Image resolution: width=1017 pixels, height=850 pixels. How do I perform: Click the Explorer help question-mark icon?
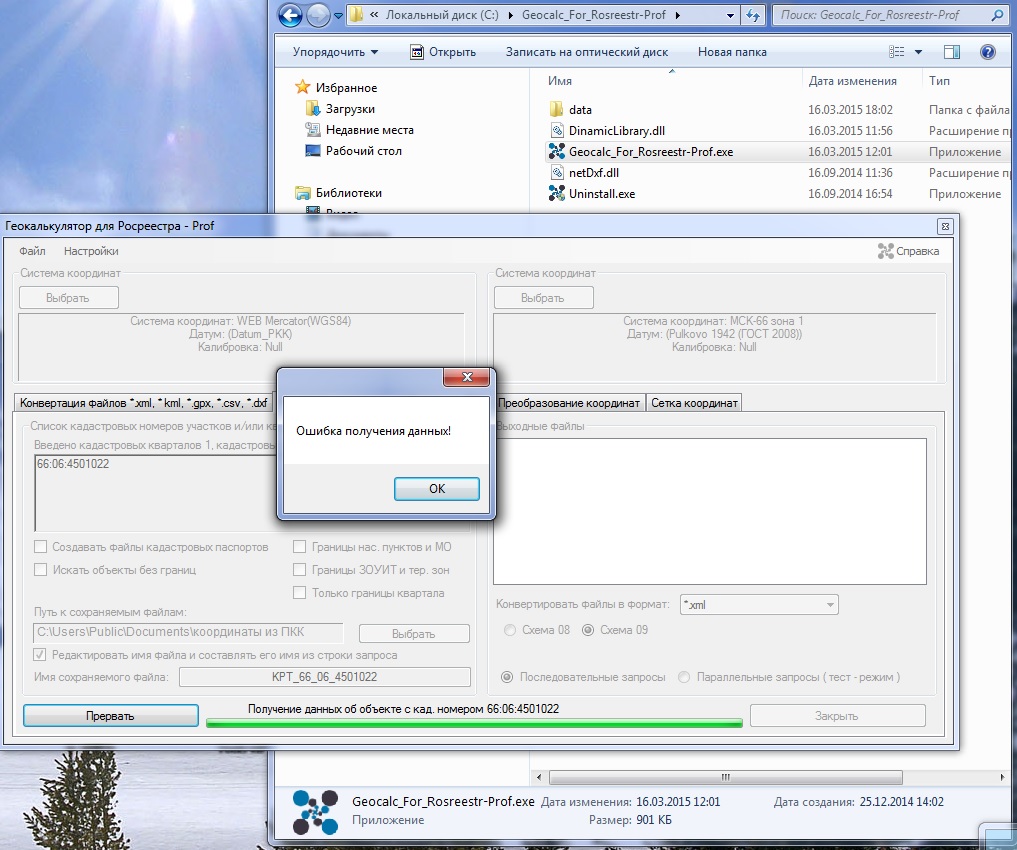987,52
